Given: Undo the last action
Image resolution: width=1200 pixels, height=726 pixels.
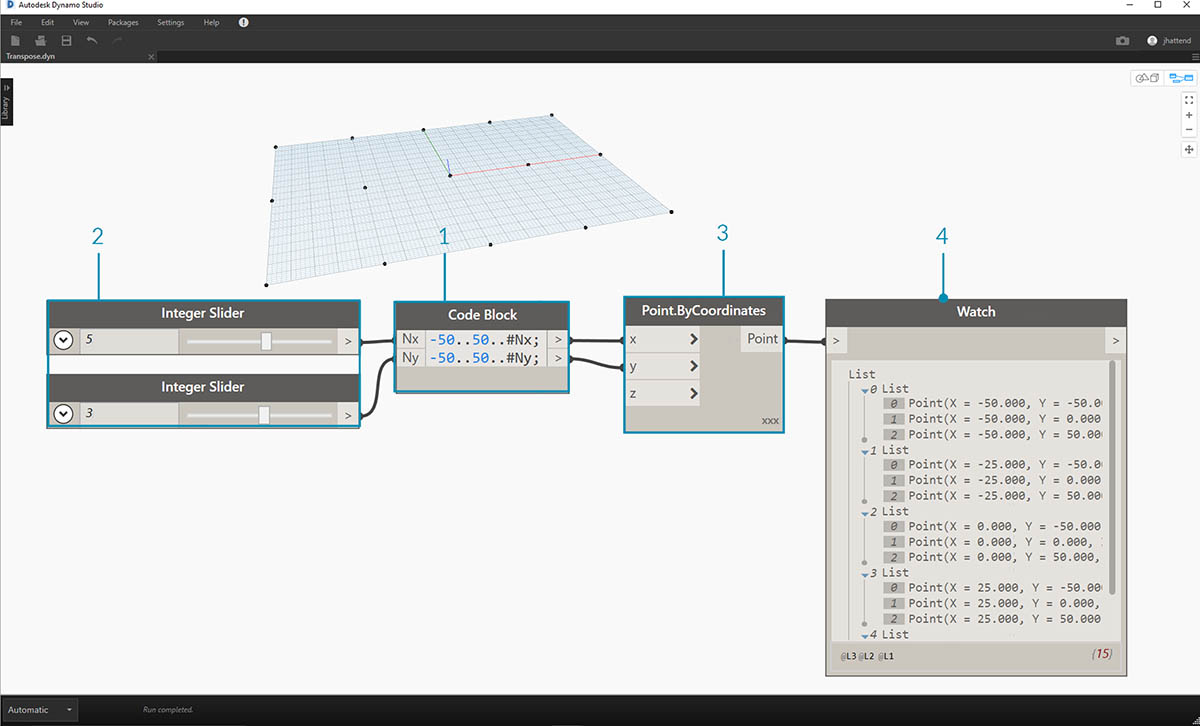Looking at the screenshot, I should (x=92, y=40).
